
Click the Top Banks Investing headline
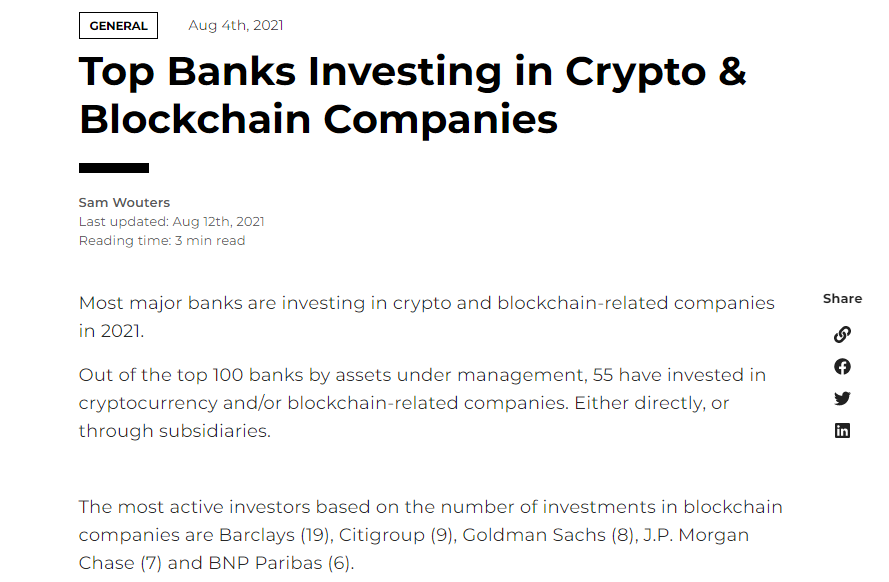tap(412, 95)
